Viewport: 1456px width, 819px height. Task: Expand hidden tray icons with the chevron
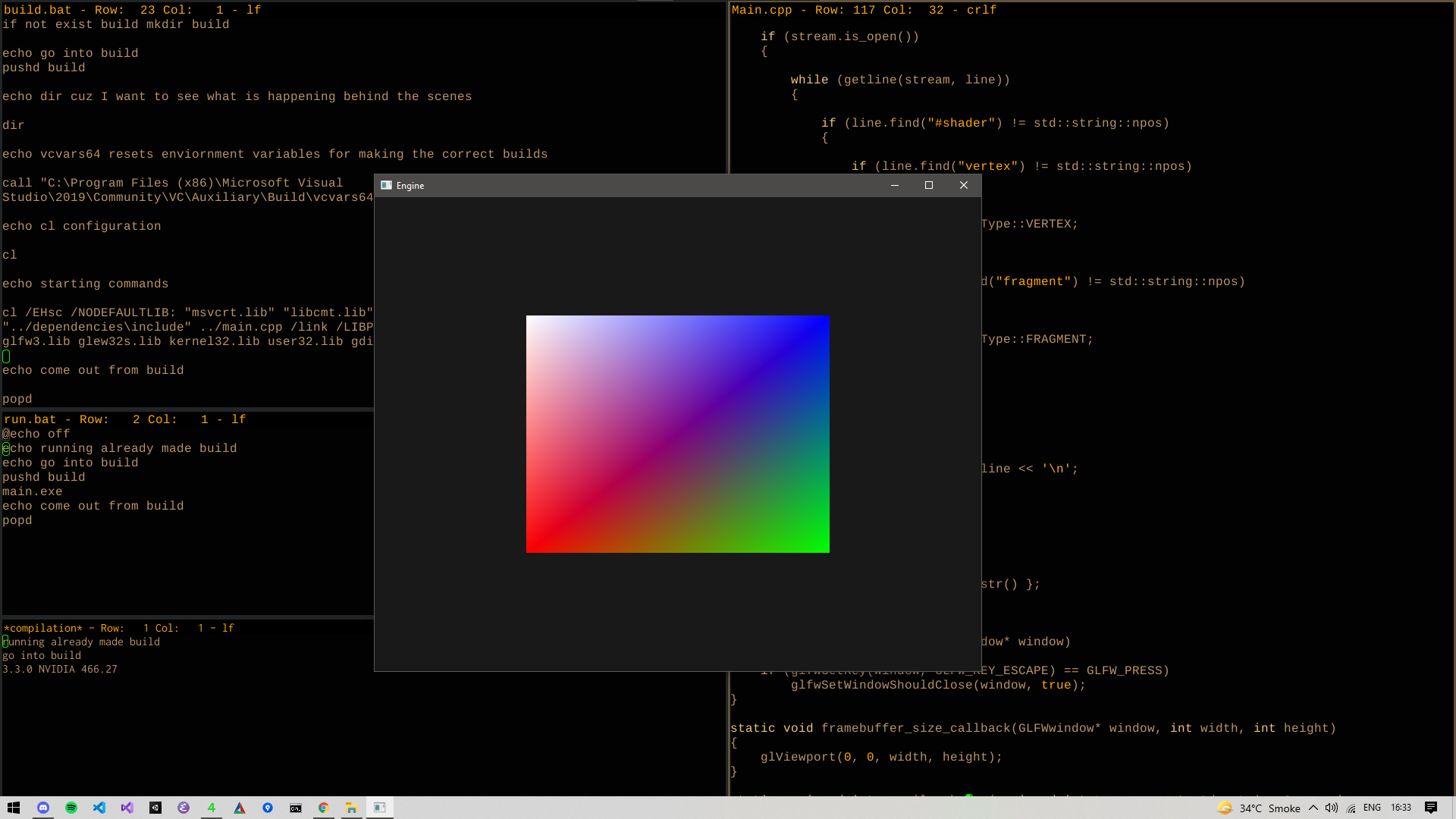pyautogui.click(x=1313, y=808)
